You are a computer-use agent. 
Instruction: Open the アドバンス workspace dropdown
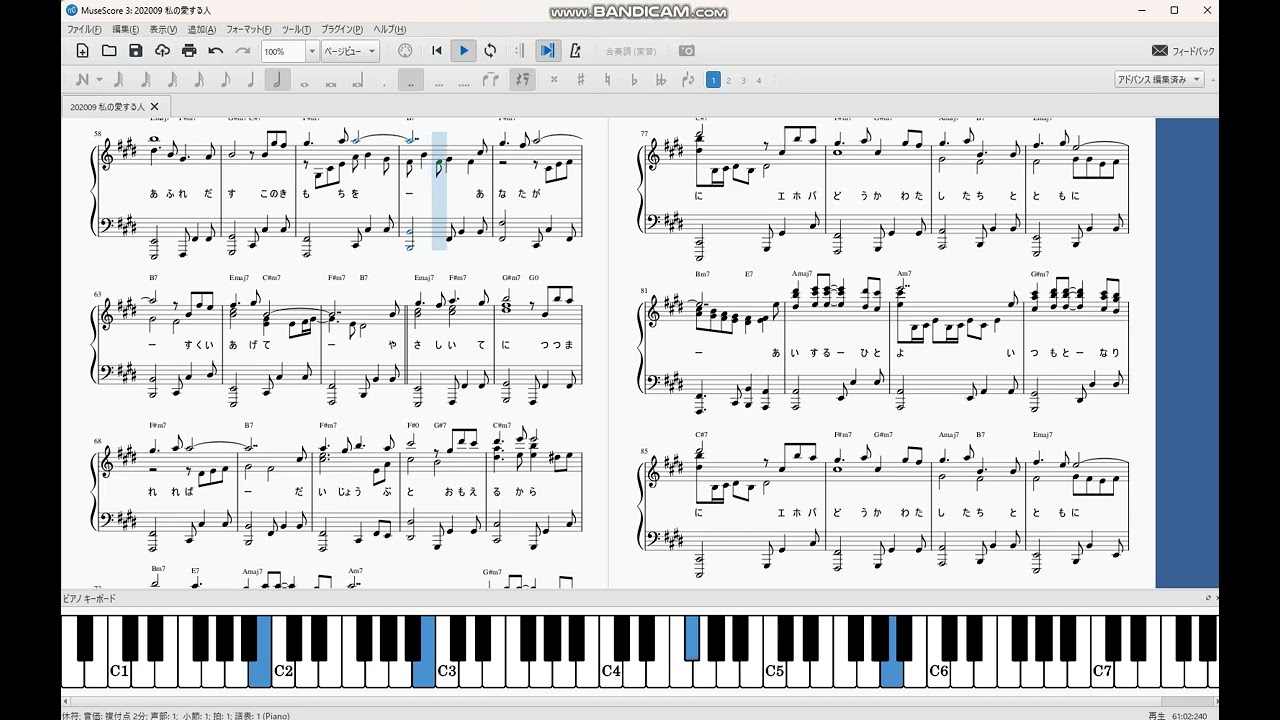(x=1160, y=80)
